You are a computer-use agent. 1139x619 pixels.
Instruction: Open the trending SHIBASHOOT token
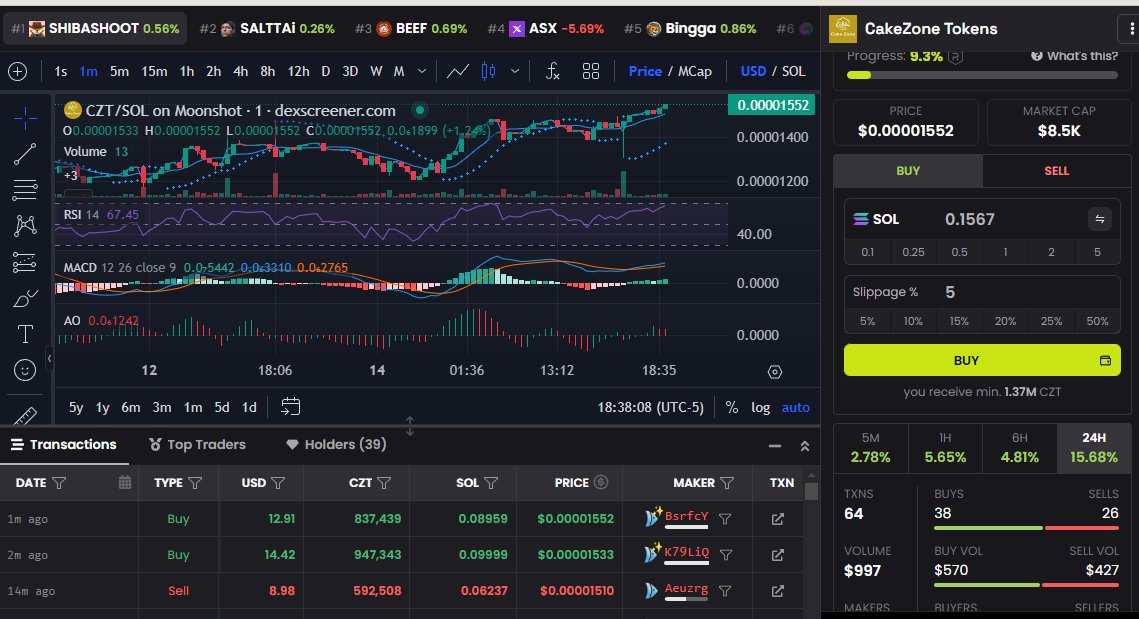(x=94, y=29)
